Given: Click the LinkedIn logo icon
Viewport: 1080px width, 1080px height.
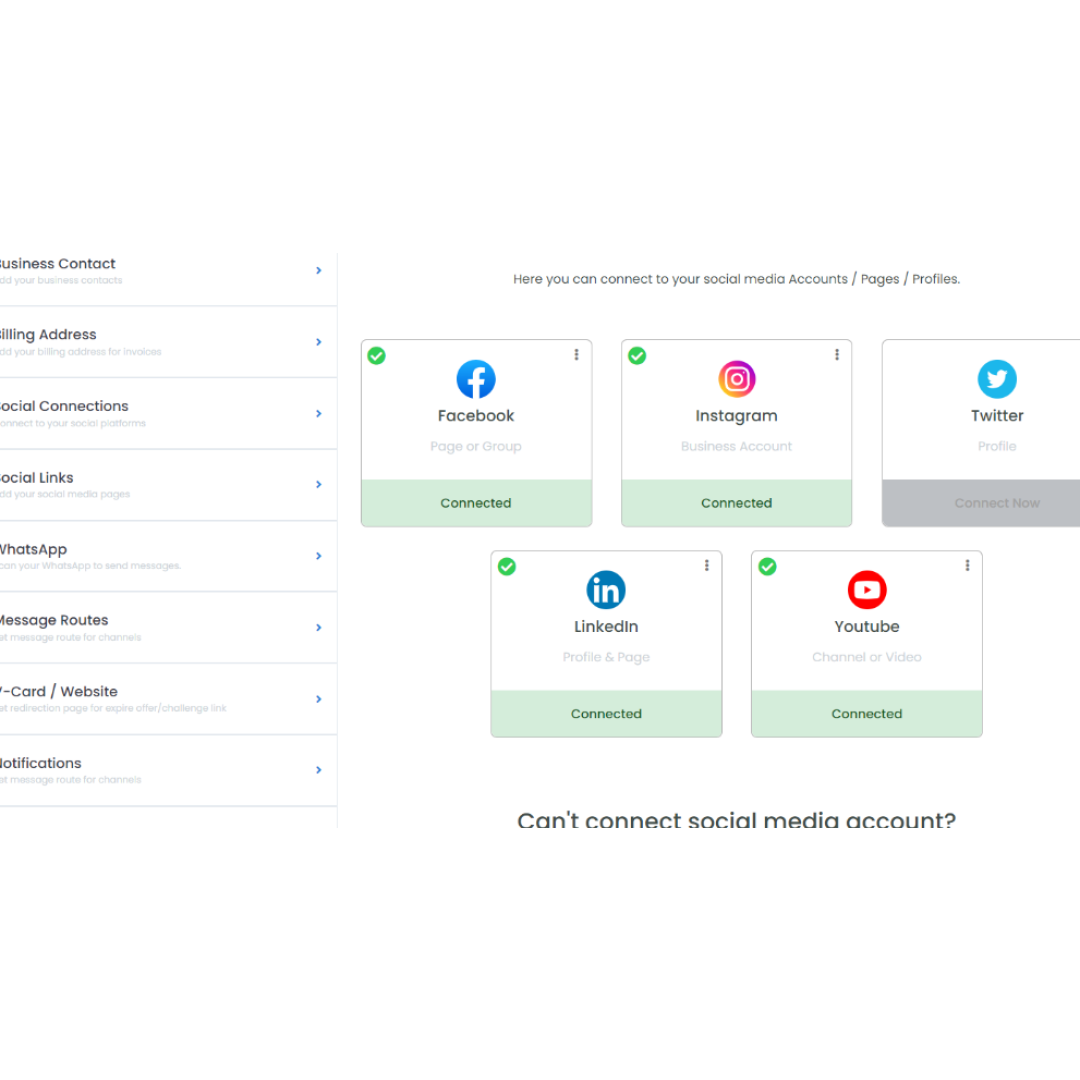Looking at the screenshot, I should [606, 590].
